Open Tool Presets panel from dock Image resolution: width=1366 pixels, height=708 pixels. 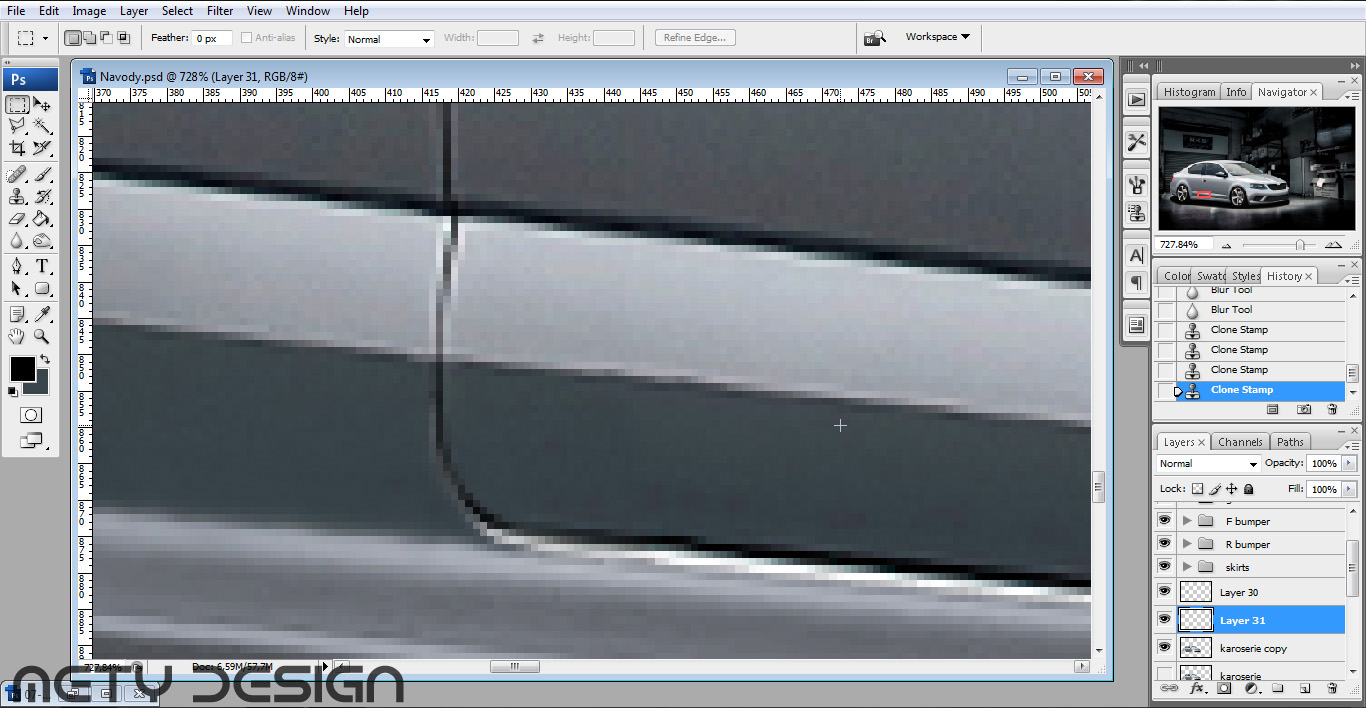click(1136, 142)
